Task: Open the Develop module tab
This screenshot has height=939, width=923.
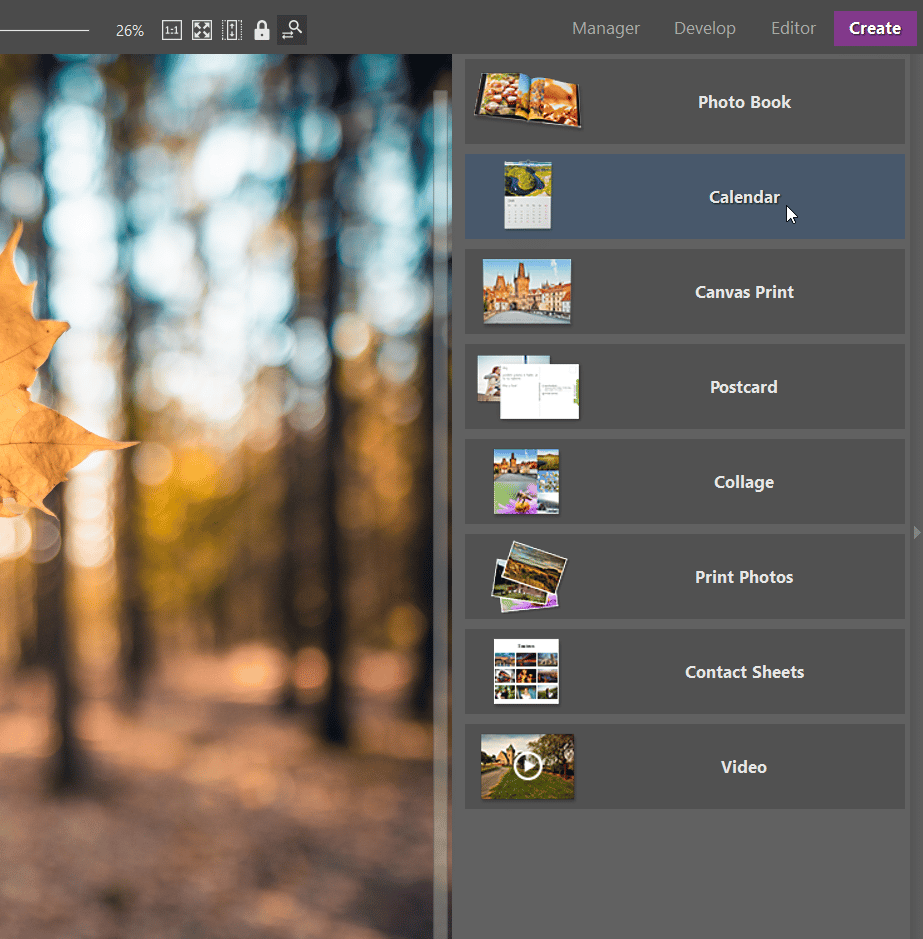Action: 704,28
